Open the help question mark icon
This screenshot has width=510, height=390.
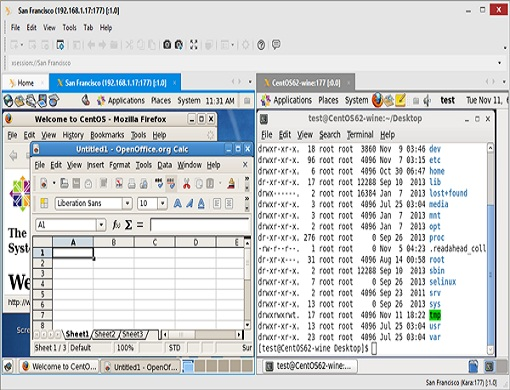pyautogui.click(x=261, y=45)
